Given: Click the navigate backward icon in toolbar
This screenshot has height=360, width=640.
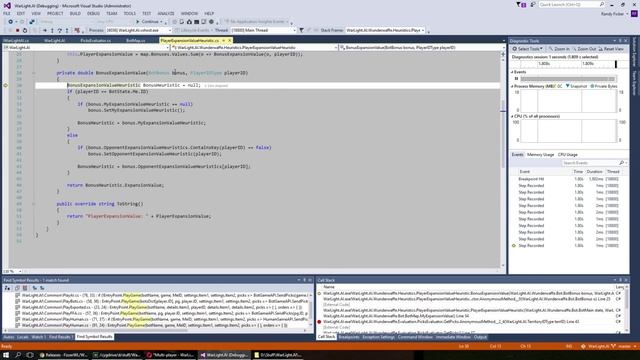Looking at the screenshot, I should pyautogui.click(x=10, y=22).
